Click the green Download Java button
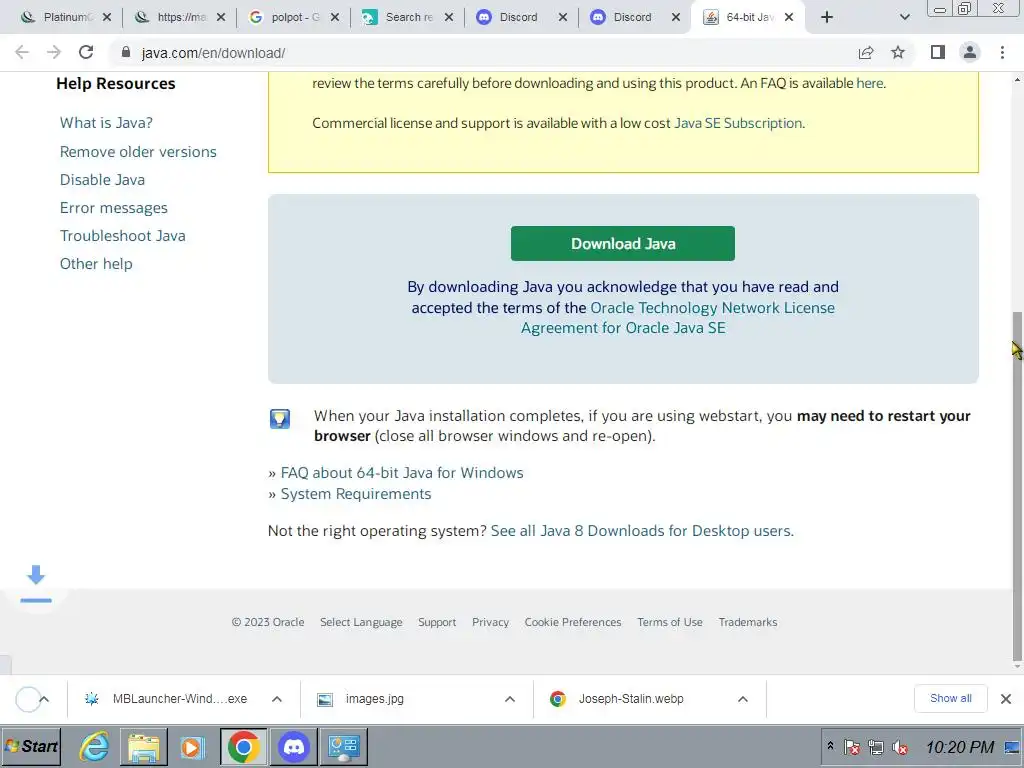Screen dimensions: 1024x768 coord(622,244)
